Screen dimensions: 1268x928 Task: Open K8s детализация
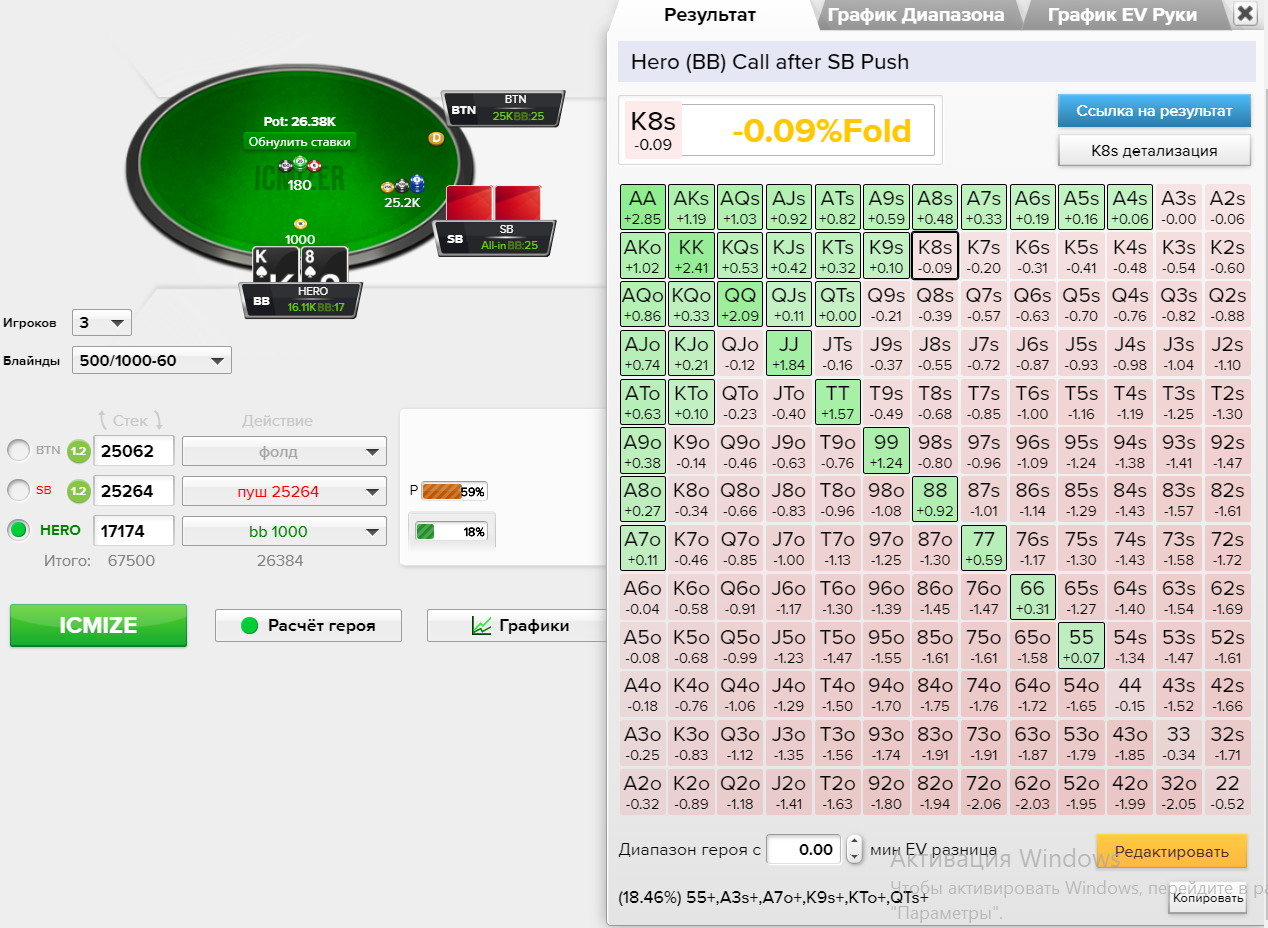coord(1154,150)
